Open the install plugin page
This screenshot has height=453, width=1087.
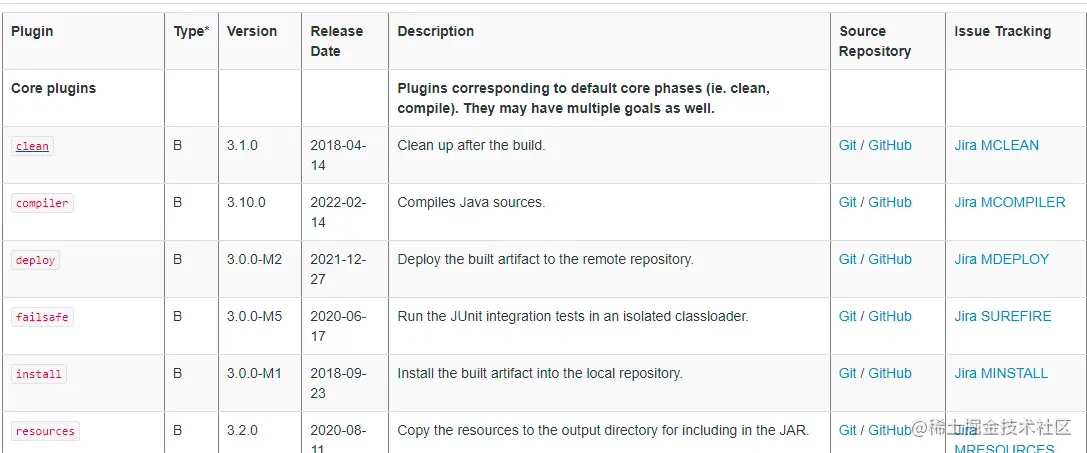point(38,374)
